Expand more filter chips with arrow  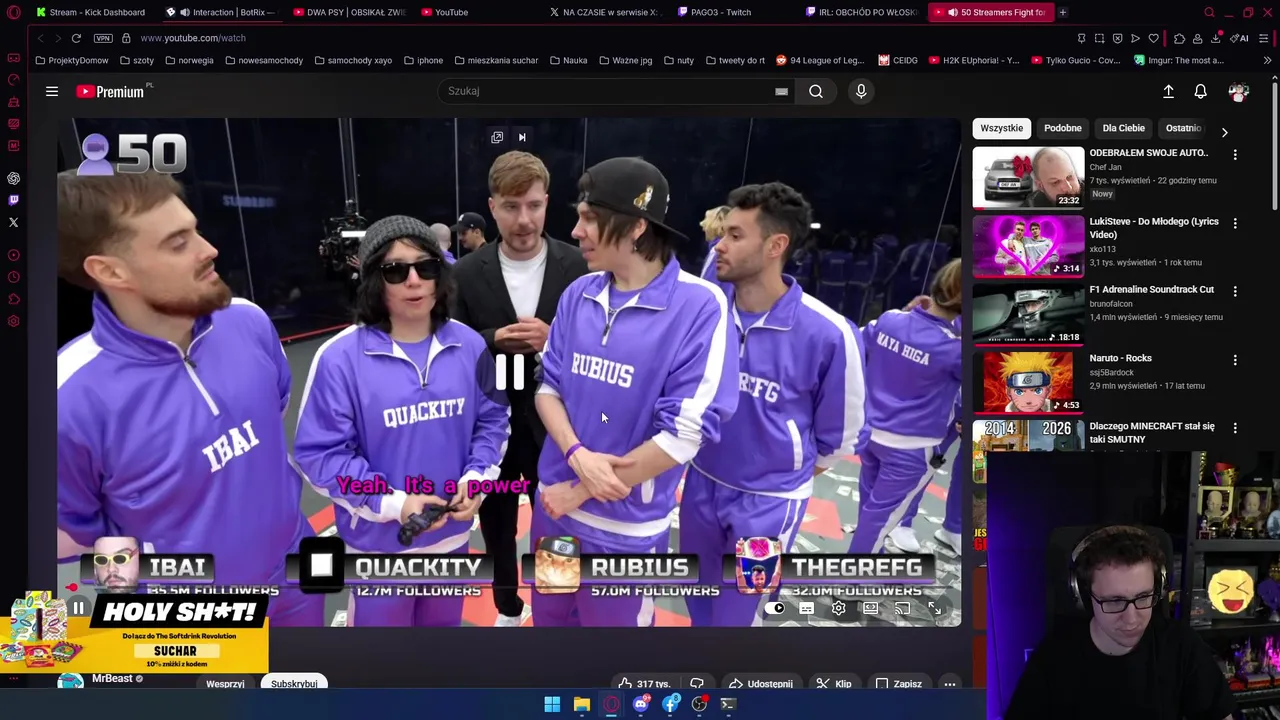click(1224, 131)
